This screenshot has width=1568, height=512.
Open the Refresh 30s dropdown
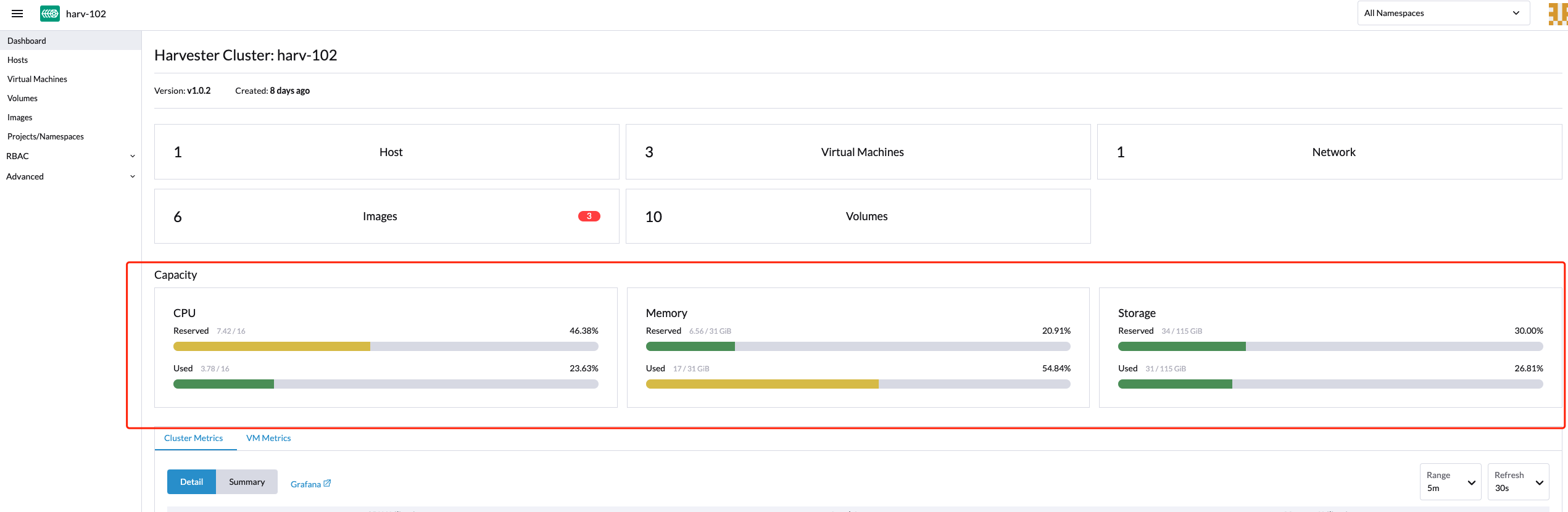pos(1518,482)
